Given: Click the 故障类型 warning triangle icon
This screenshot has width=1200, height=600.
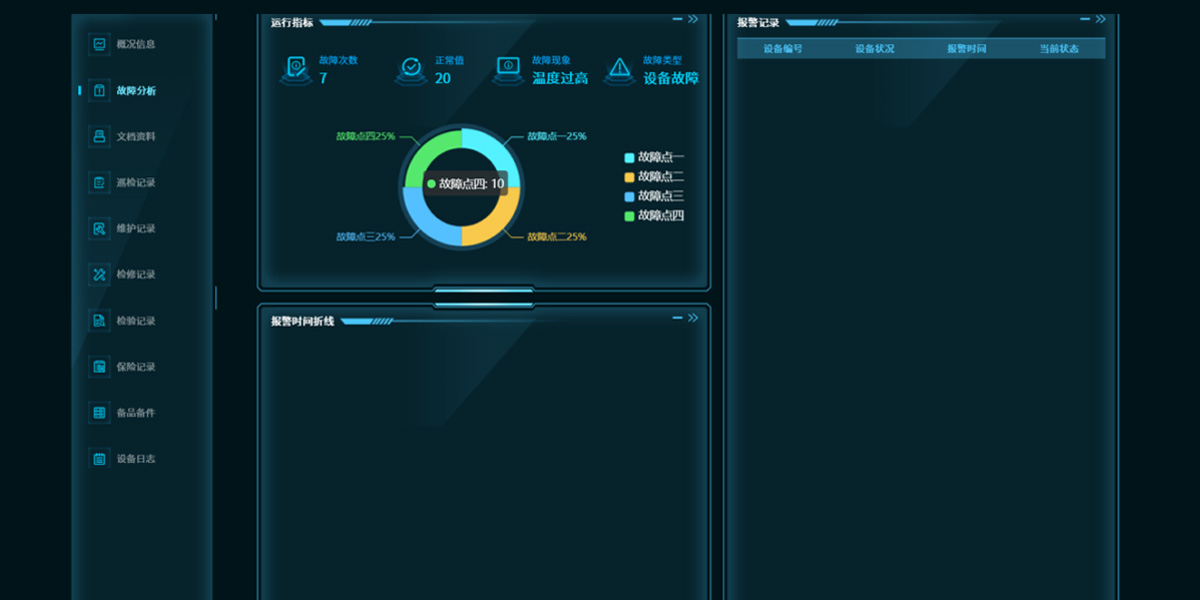Looking at the screenshot, I should click(620, 69).
